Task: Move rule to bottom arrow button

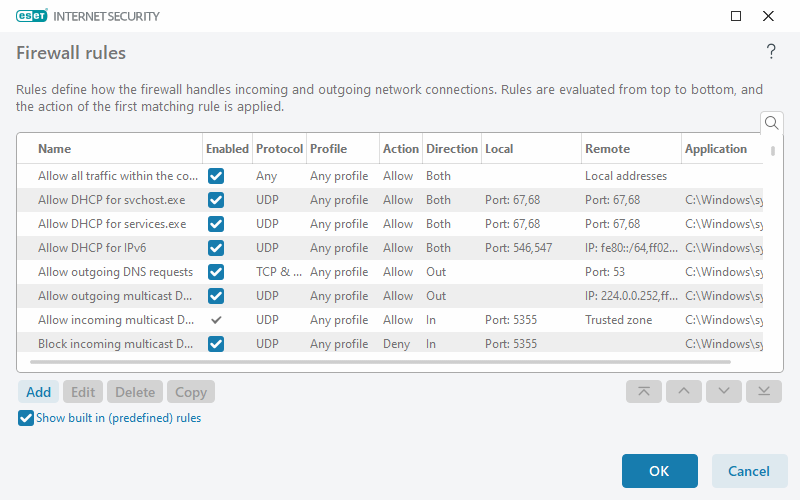Action: [763, 392]
